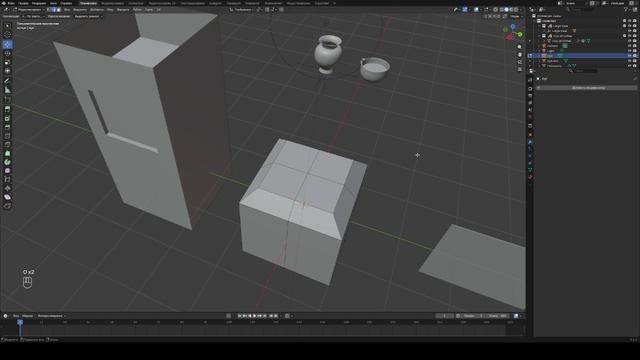Disable render of the Camera row
640x360 pixels.
635,46
